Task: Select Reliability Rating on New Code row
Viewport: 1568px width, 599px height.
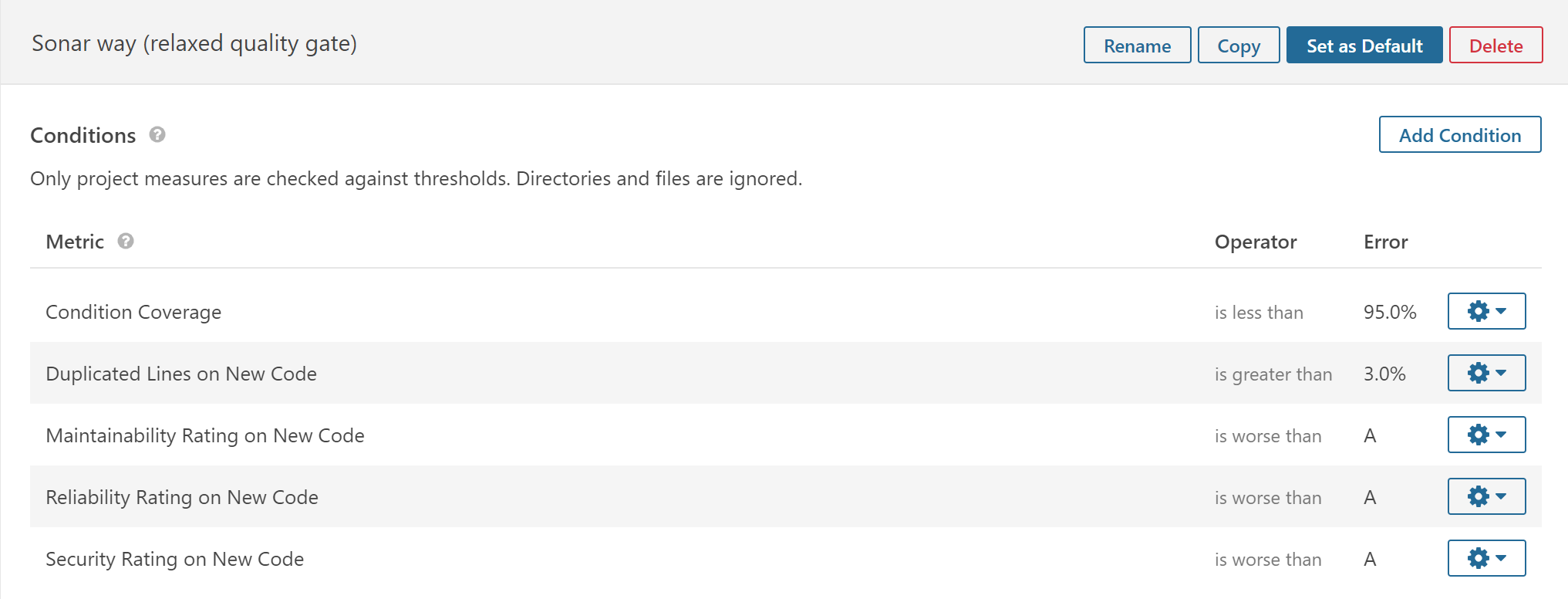Action: (182, 497)
